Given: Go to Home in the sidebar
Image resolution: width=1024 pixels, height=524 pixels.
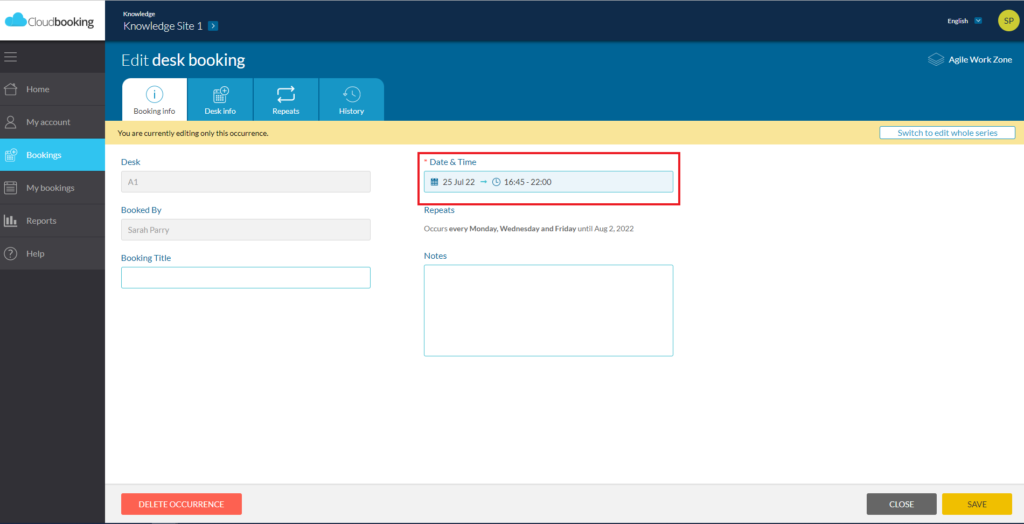Looking at the screenshot, I should [52, 89].
